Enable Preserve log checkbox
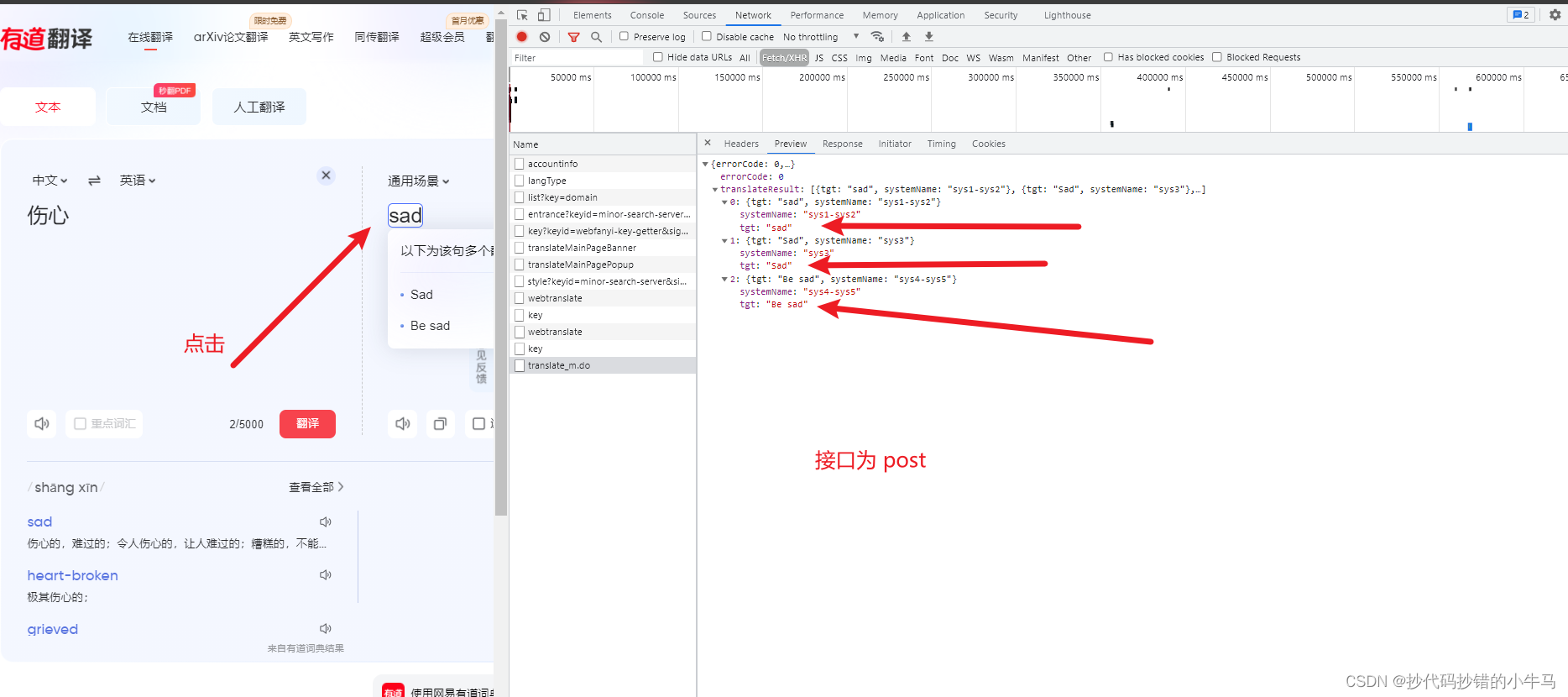Image resolution: width=1568 pixels, height=697 pixels. pos(625,36)
